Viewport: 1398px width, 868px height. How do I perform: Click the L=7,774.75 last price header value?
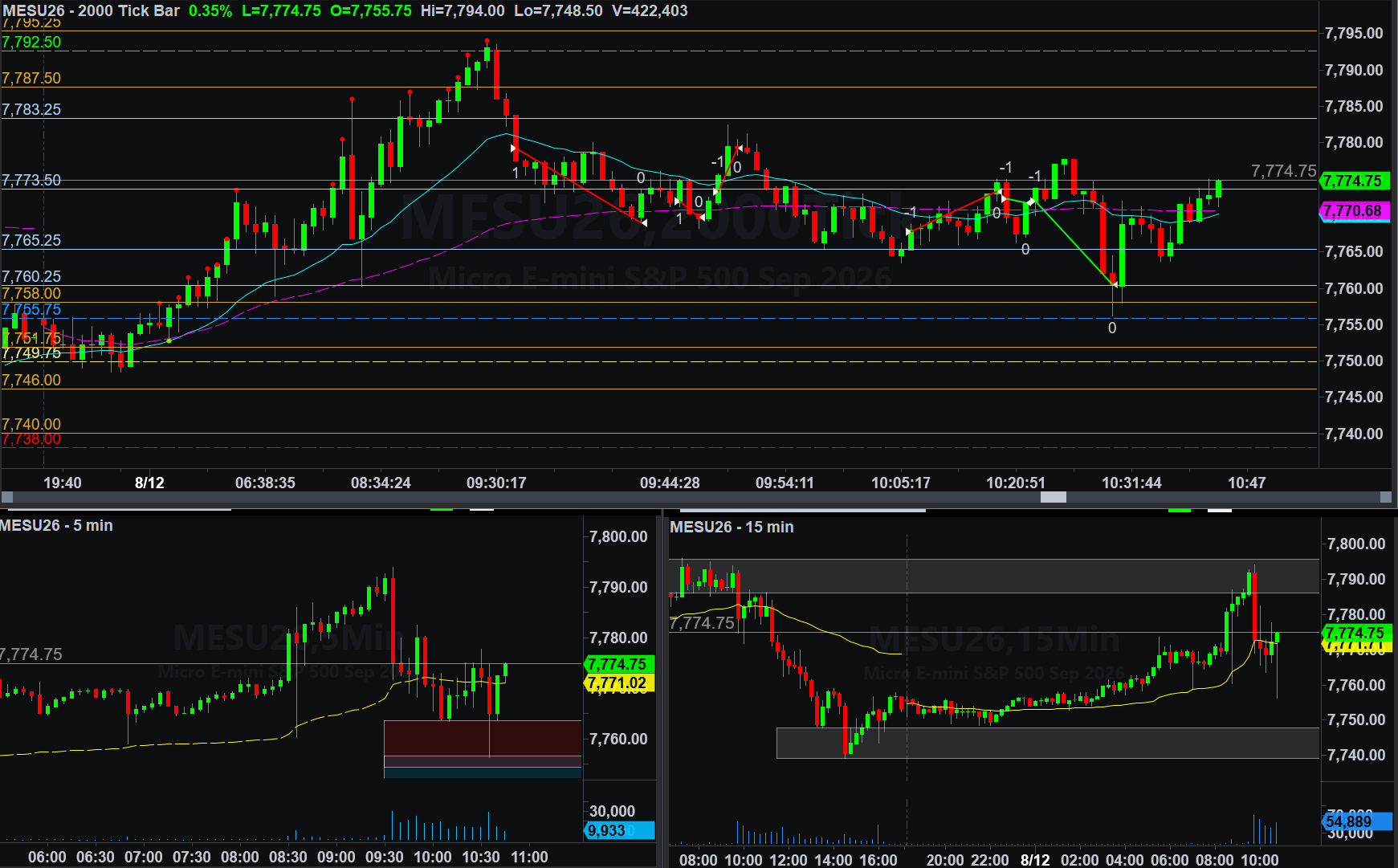(281, 10)
